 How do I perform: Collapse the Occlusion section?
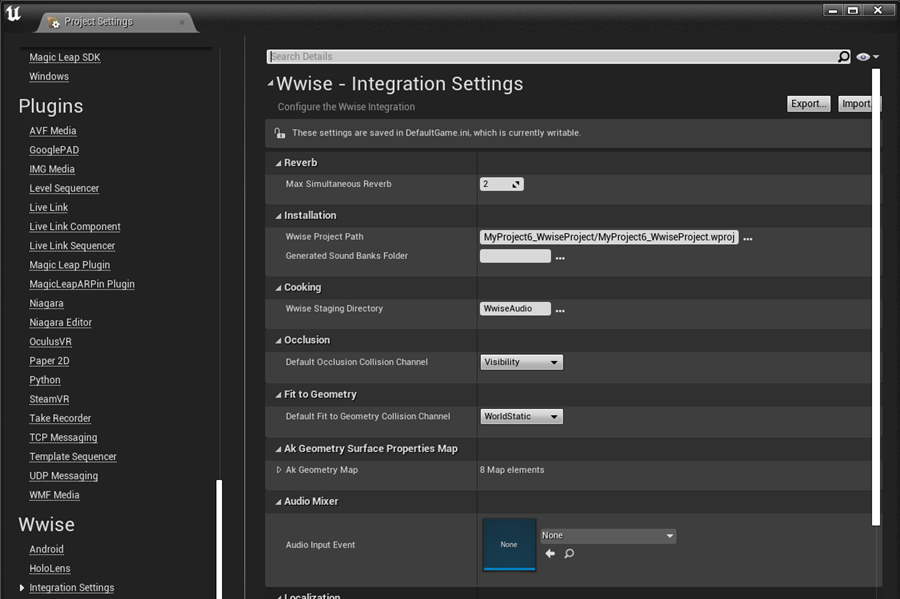(x=278, y=341)
